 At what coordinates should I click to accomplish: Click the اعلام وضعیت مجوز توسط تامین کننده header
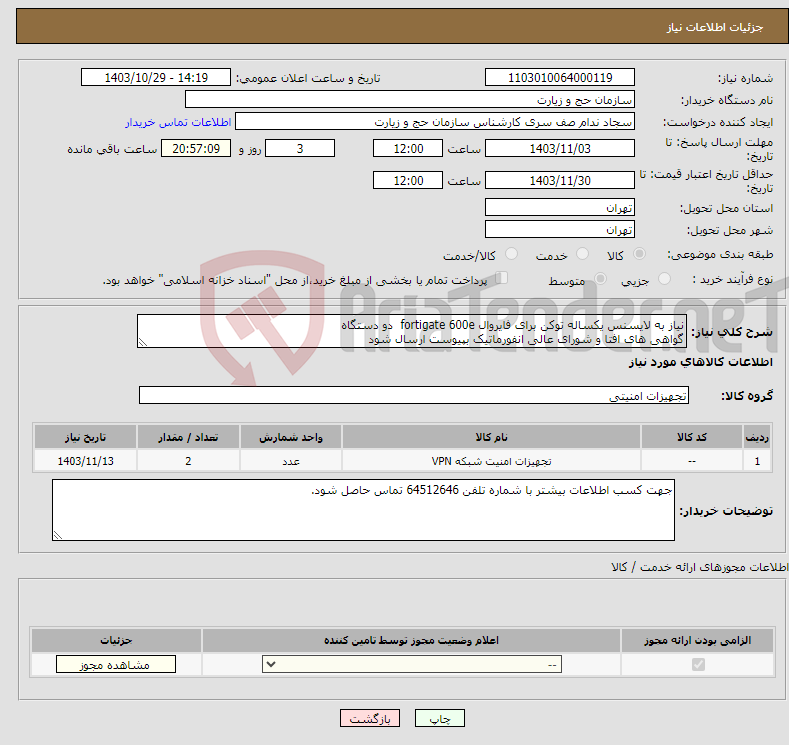tap(411, 640)
